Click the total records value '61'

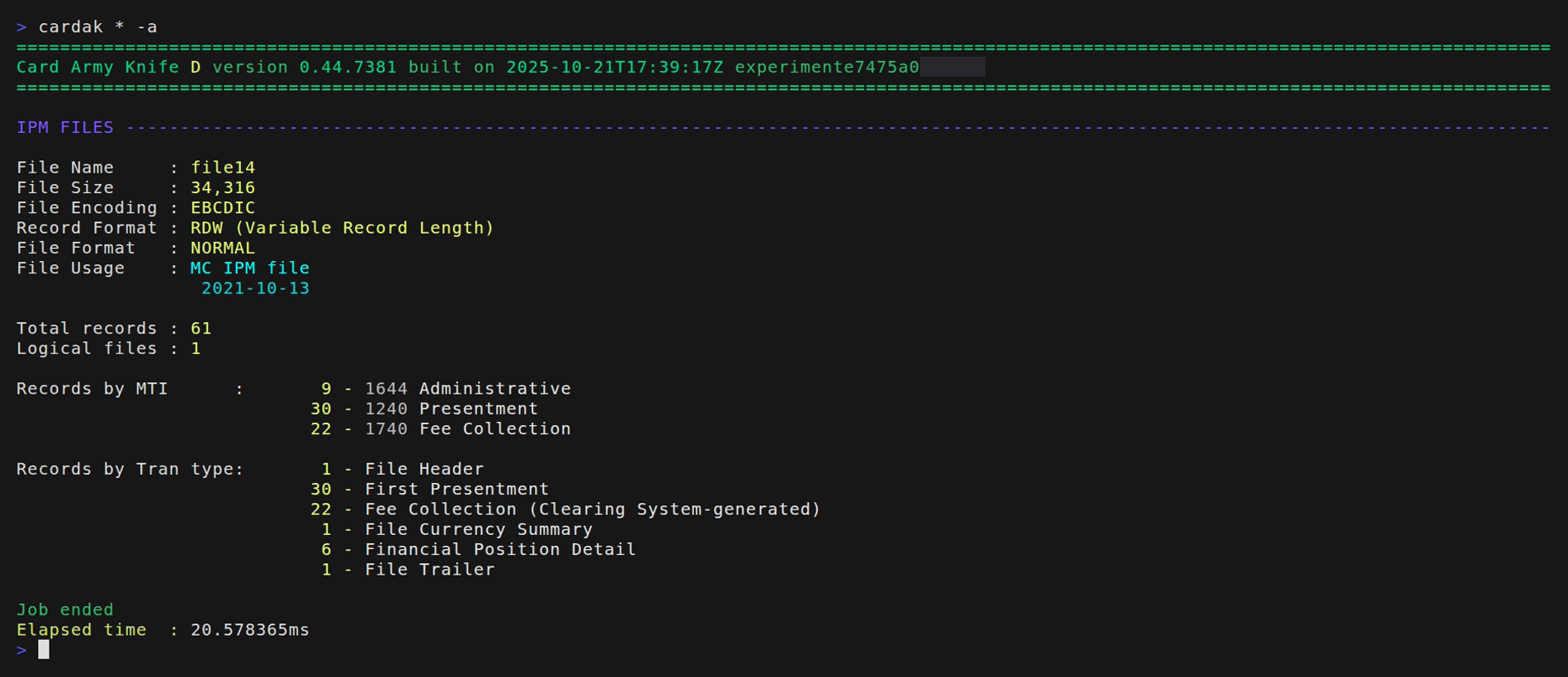coord(201,329)
